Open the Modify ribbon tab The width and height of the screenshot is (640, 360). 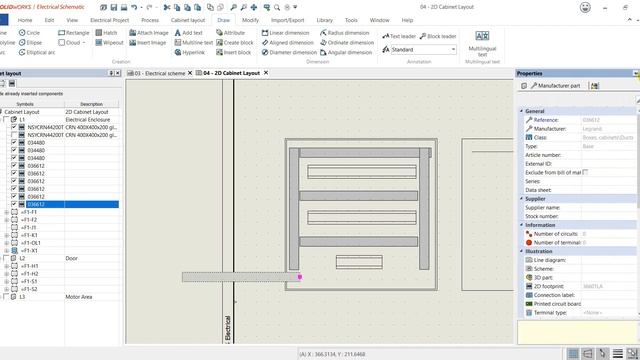coord(250,20)
